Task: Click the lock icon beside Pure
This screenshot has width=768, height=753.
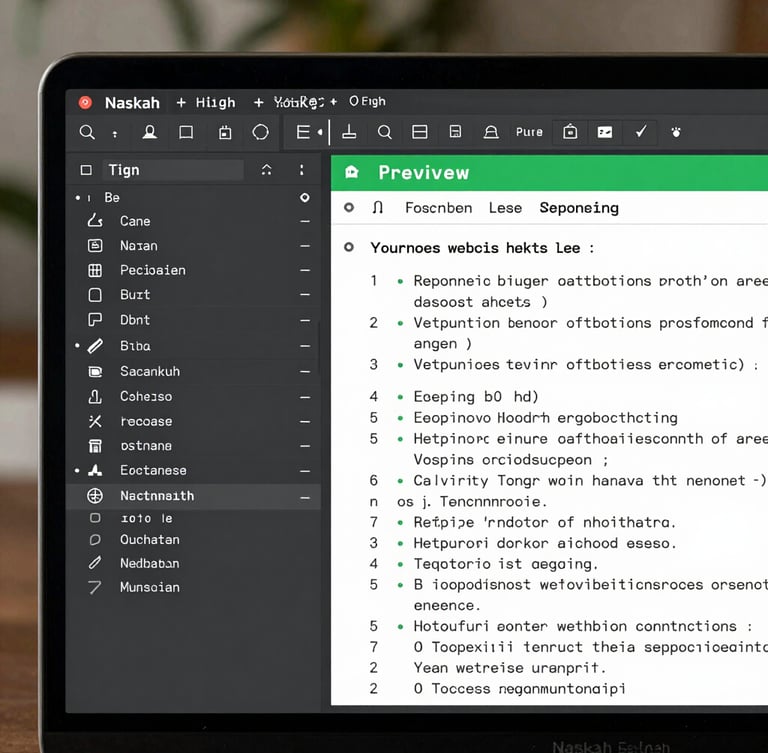Action: tap(491, 132)
